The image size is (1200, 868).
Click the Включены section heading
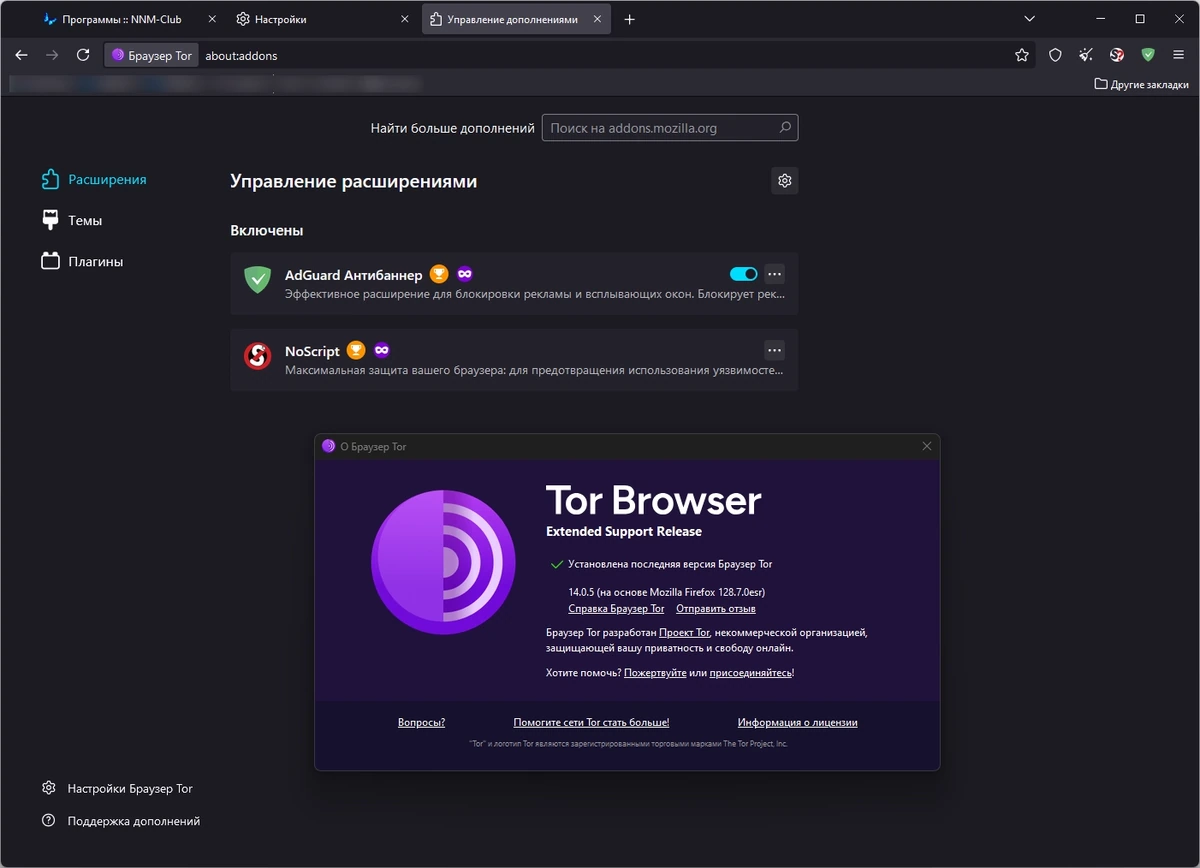click(267, 230)
